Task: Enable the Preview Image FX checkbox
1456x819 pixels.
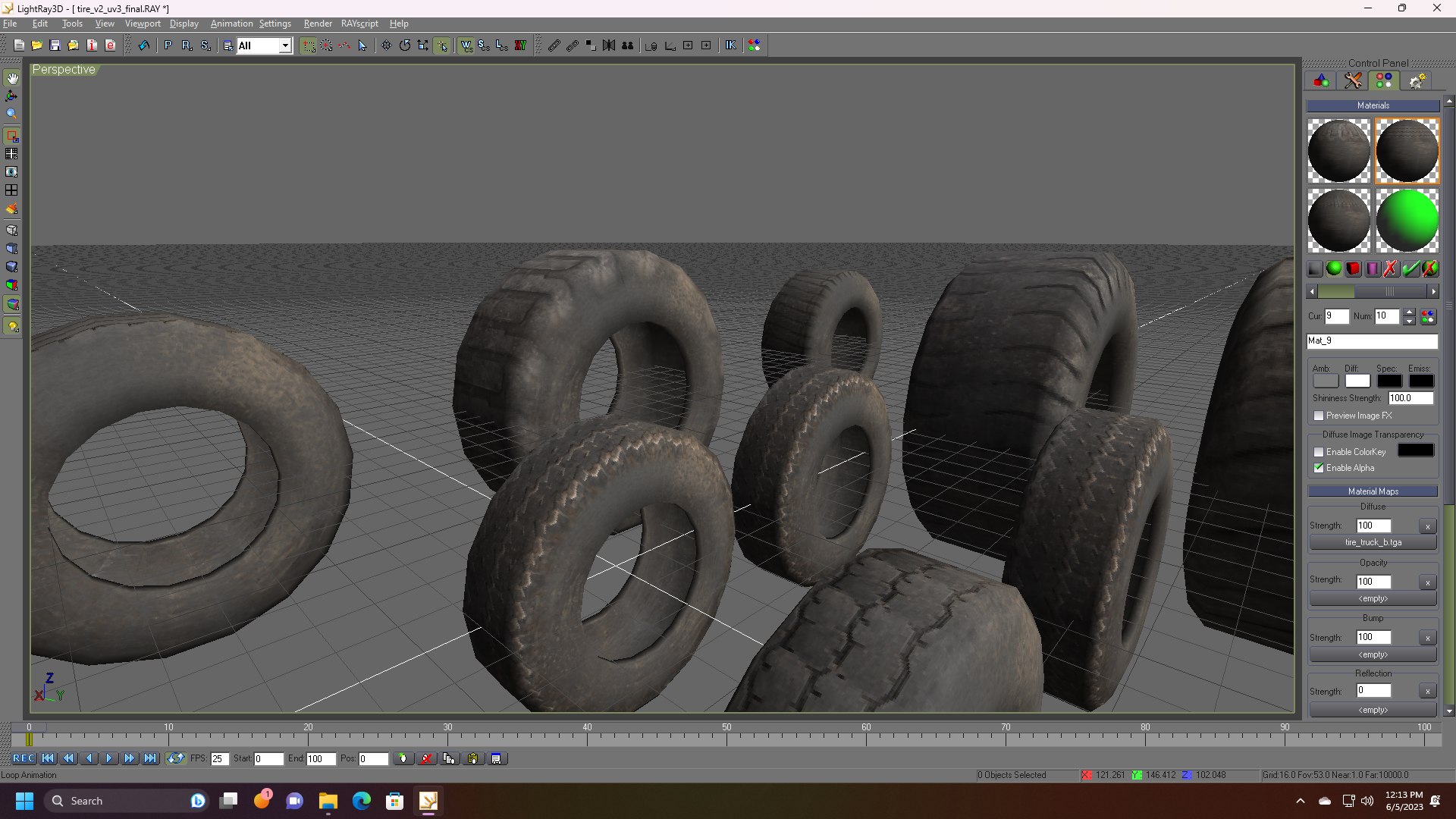Action: tap(1319, 416)
